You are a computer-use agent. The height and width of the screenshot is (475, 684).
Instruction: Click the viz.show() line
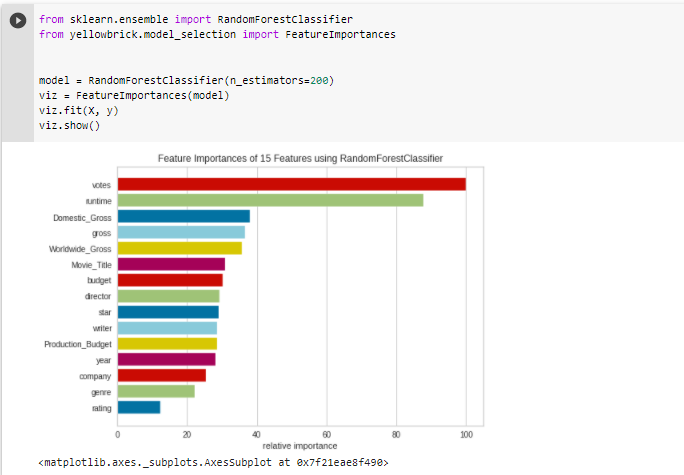tap(69, 126)
